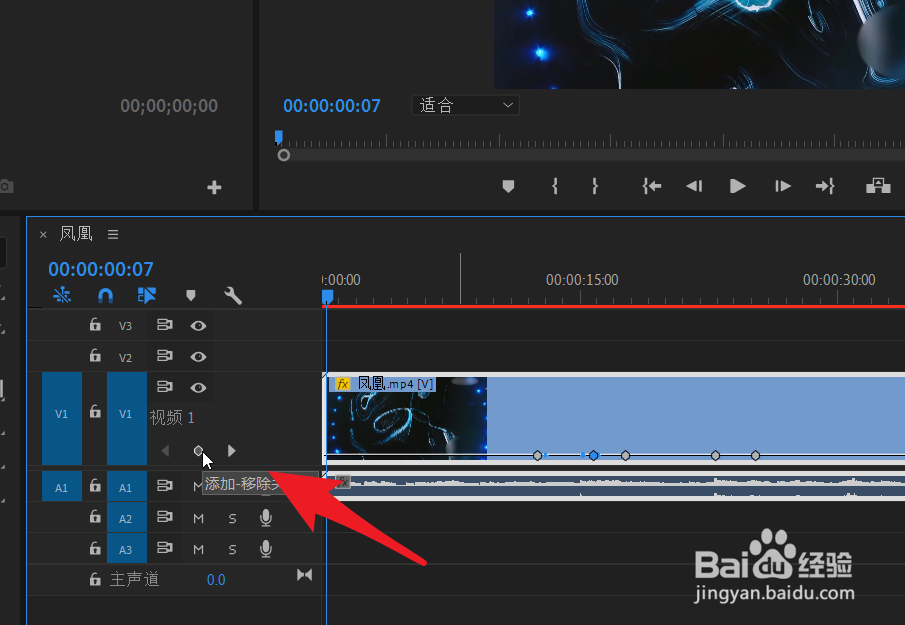The width and height of the screenshot is (905, 625).
Task: Toggle lock on track V3
Action: coord(95,325)
